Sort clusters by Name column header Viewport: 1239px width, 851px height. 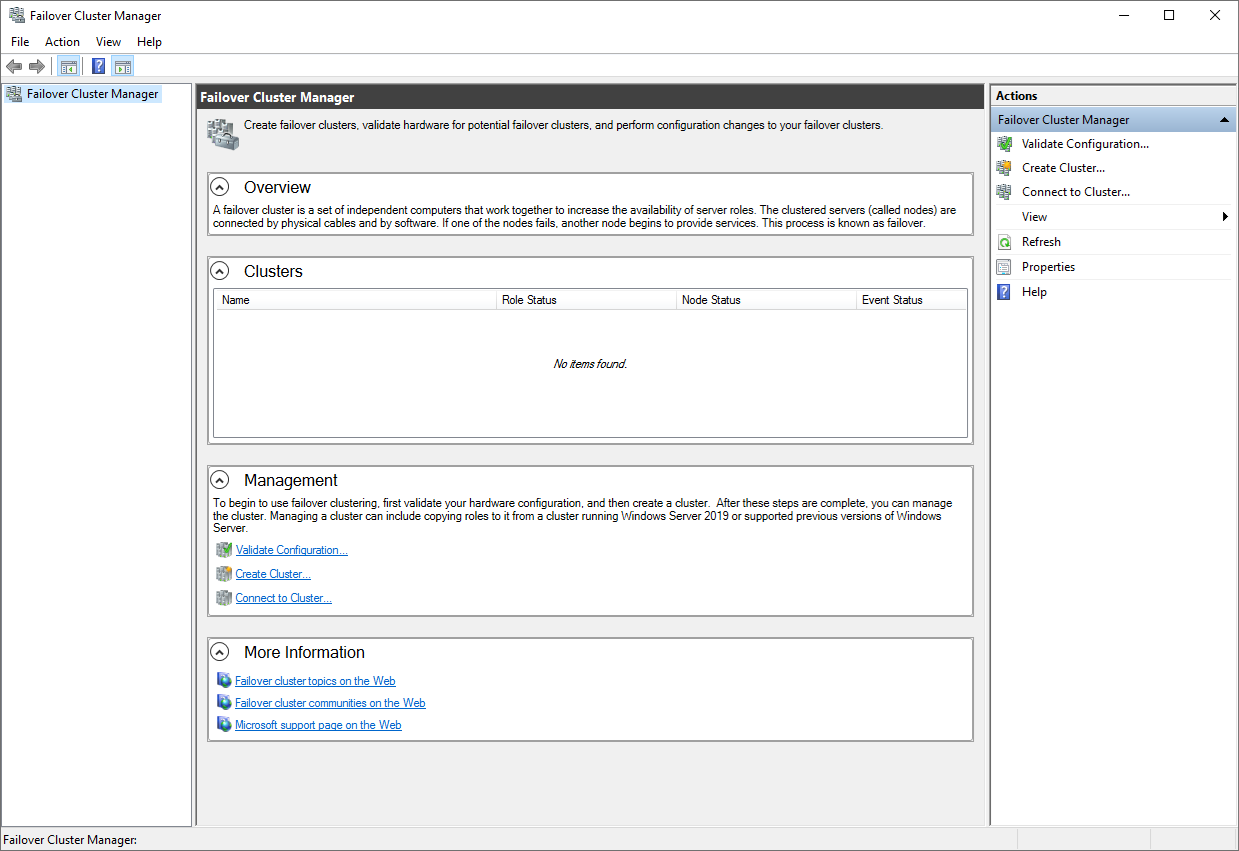coord(356,300)
